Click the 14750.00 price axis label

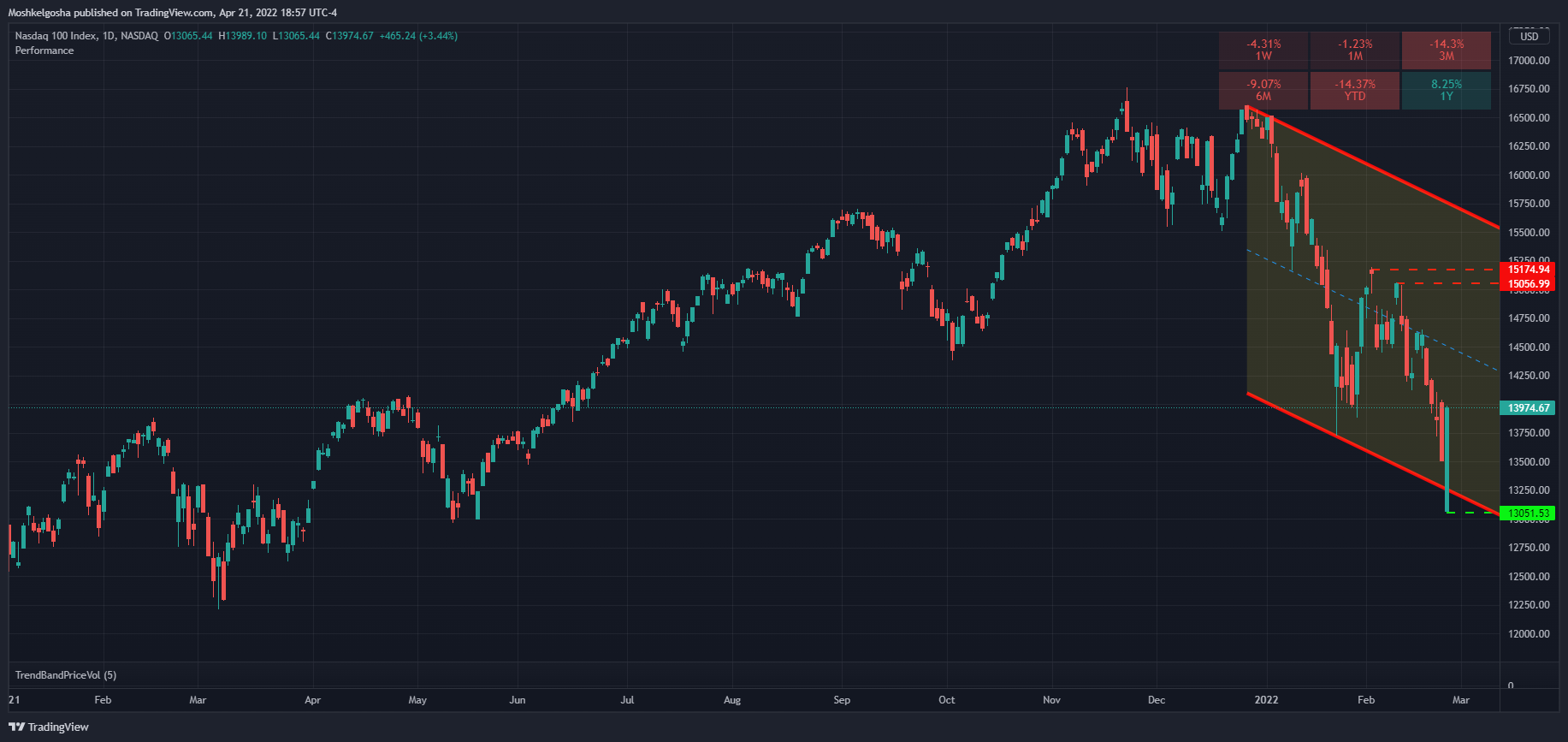coord(1529,318)
